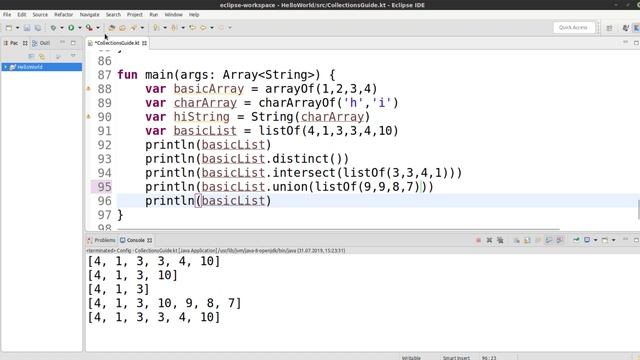
Task: Open the Navigate menu
Action: (89, 14)
